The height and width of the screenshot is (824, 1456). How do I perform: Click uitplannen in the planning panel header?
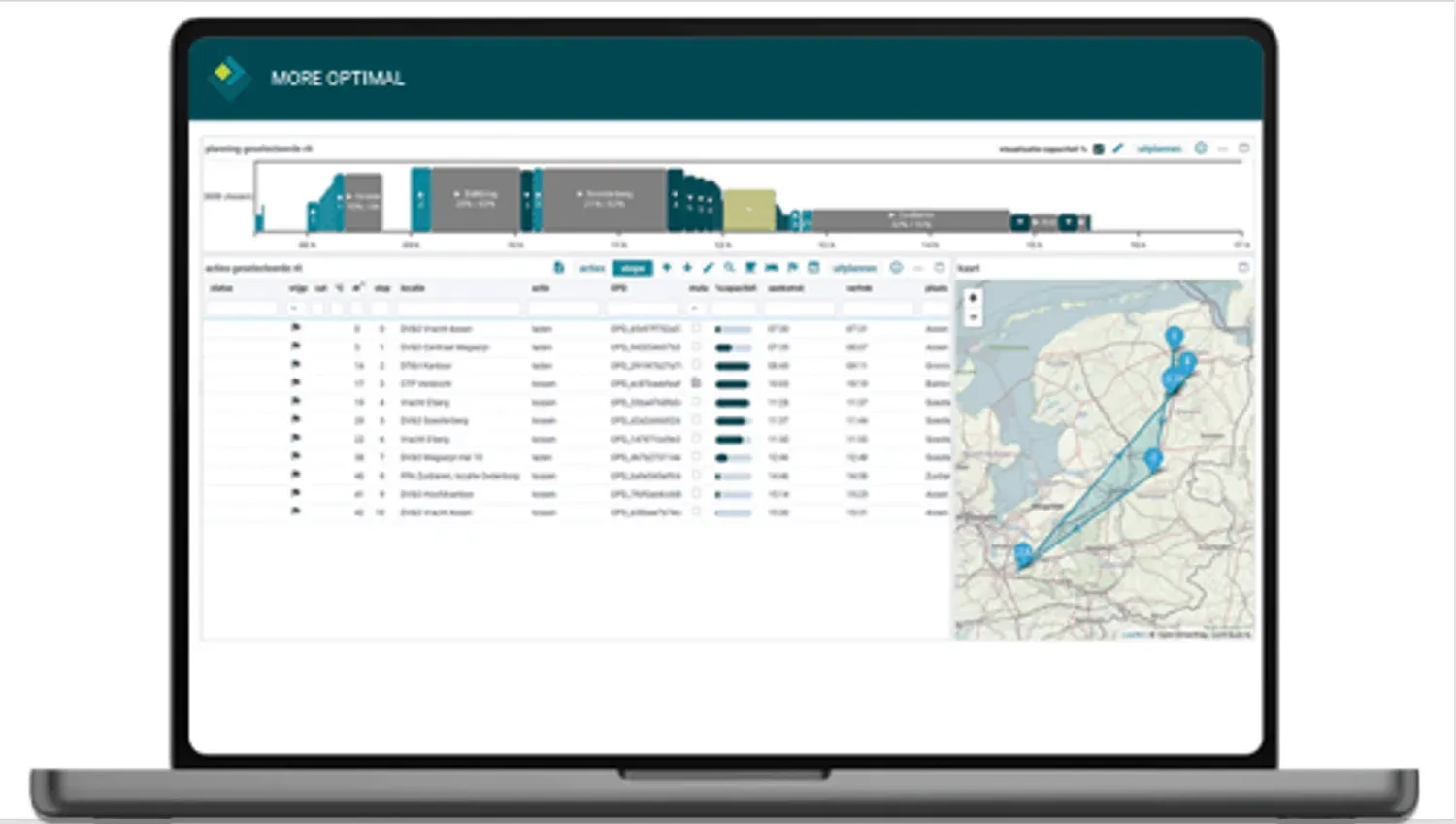pos(1159,149)
